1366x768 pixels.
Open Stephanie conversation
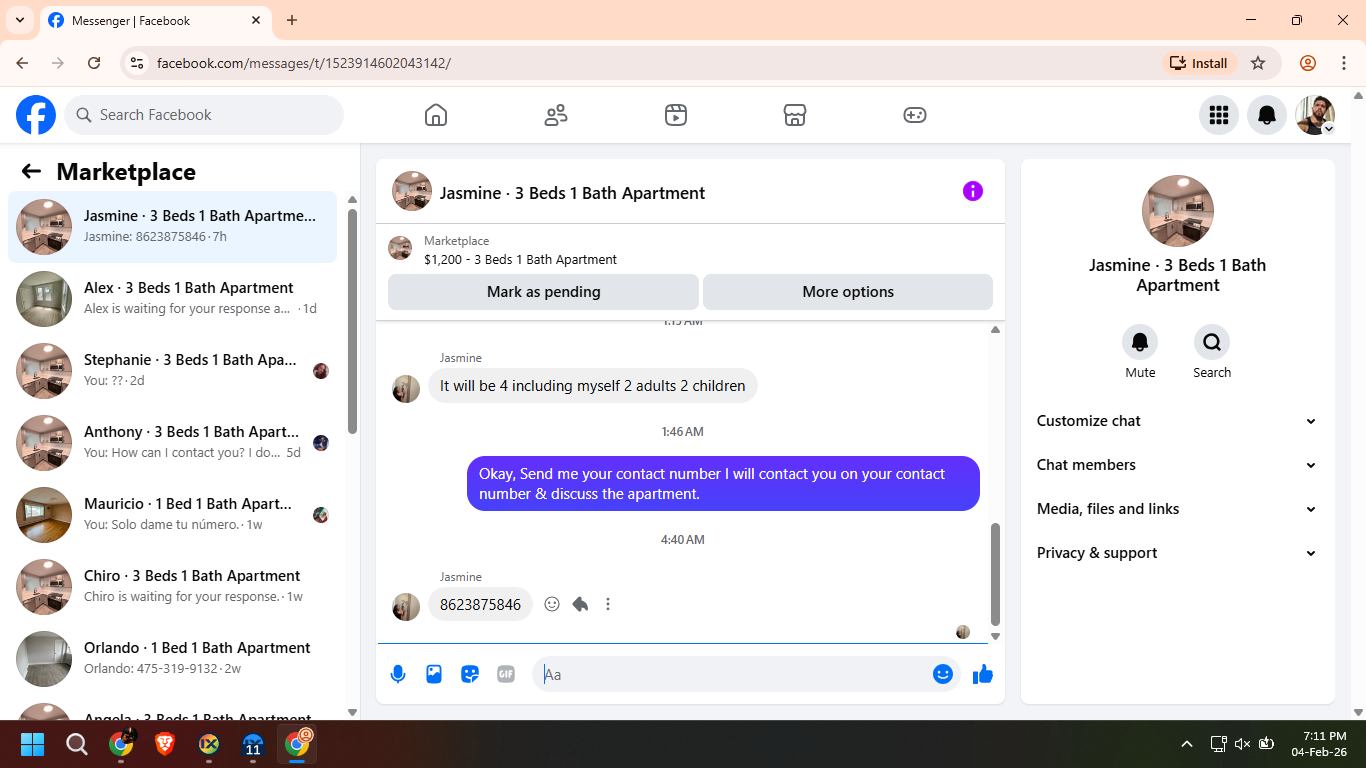click(173, 371)
